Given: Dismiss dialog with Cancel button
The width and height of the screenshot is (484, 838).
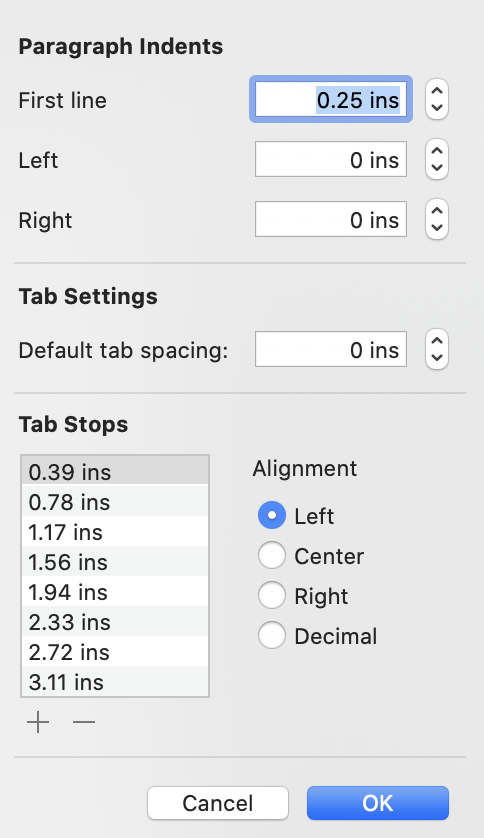Looking at the screenshot, I should tap(218, 803).
